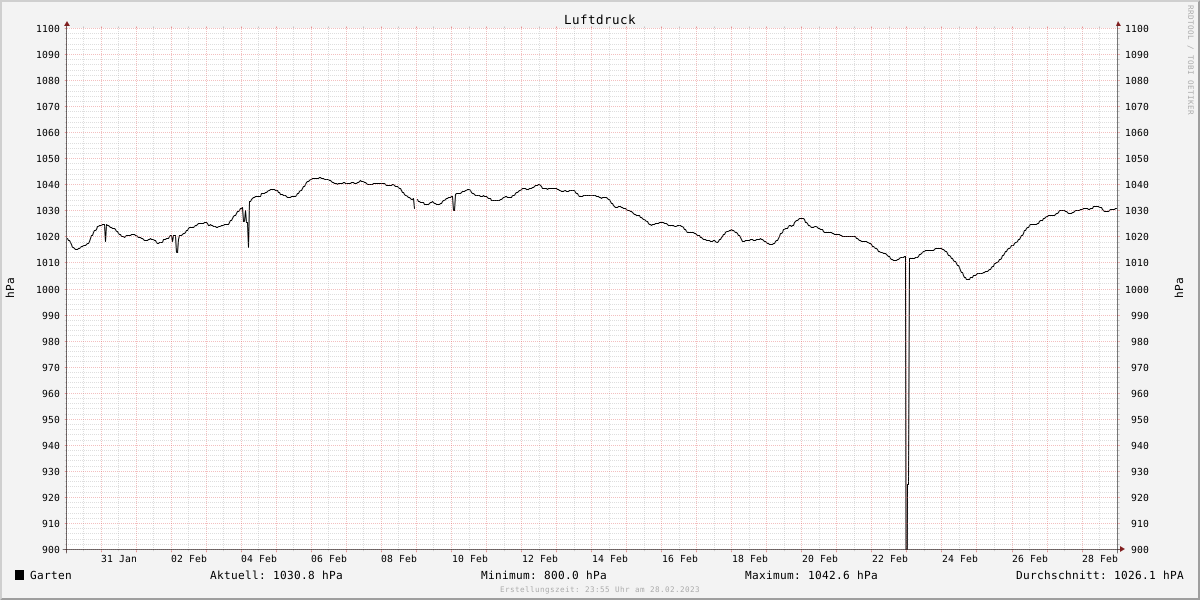1200x600 pixels.
Task: Click the 26 Feb date label
Action: [x=1030, y=558]
